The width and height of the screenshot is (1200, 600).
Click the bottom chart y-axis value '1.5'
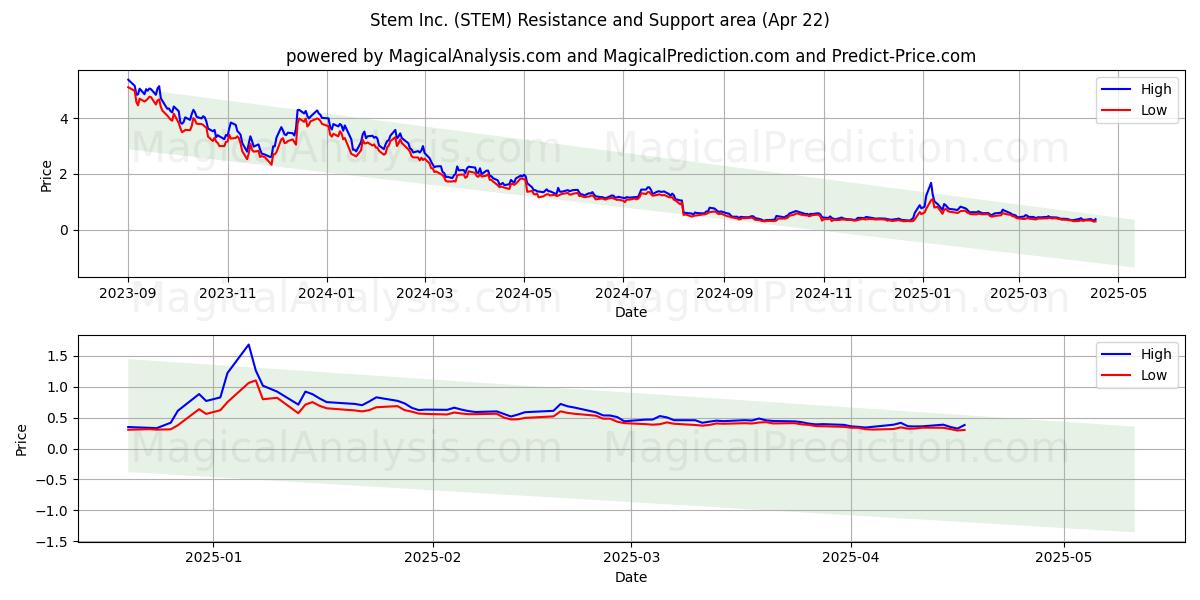point(58,356)
